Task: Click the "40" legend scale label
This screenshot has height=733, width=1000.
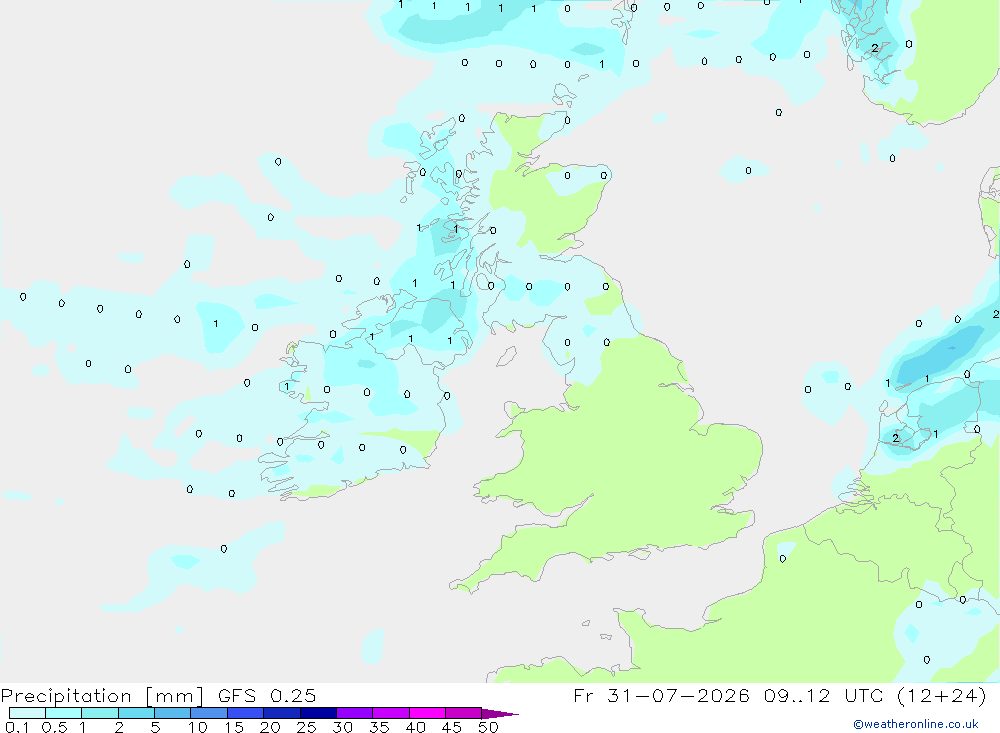Action: pyautogui.click(x=415, y=727)
